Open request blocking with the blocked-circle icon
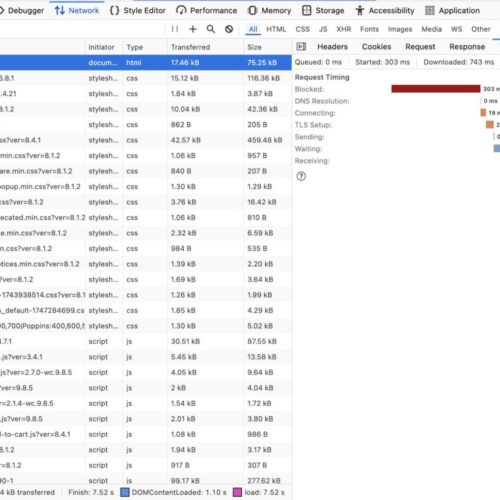 pos(229,29)
